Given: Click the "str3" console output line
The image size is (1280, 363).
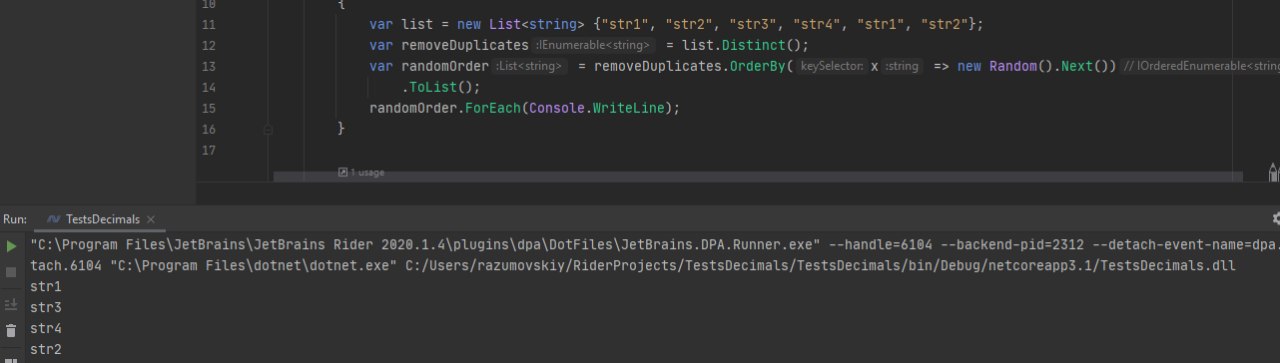Looking at the screenshot, I should [46, 308].
